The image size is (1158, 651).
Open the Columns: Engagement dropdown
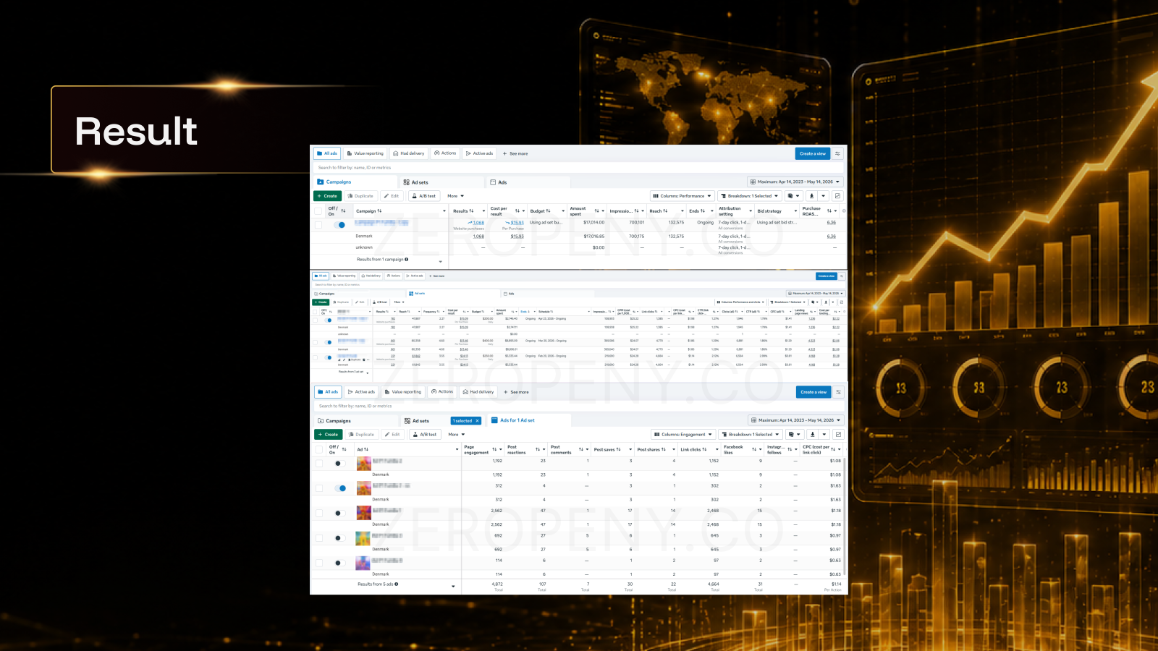pos(683,434)
